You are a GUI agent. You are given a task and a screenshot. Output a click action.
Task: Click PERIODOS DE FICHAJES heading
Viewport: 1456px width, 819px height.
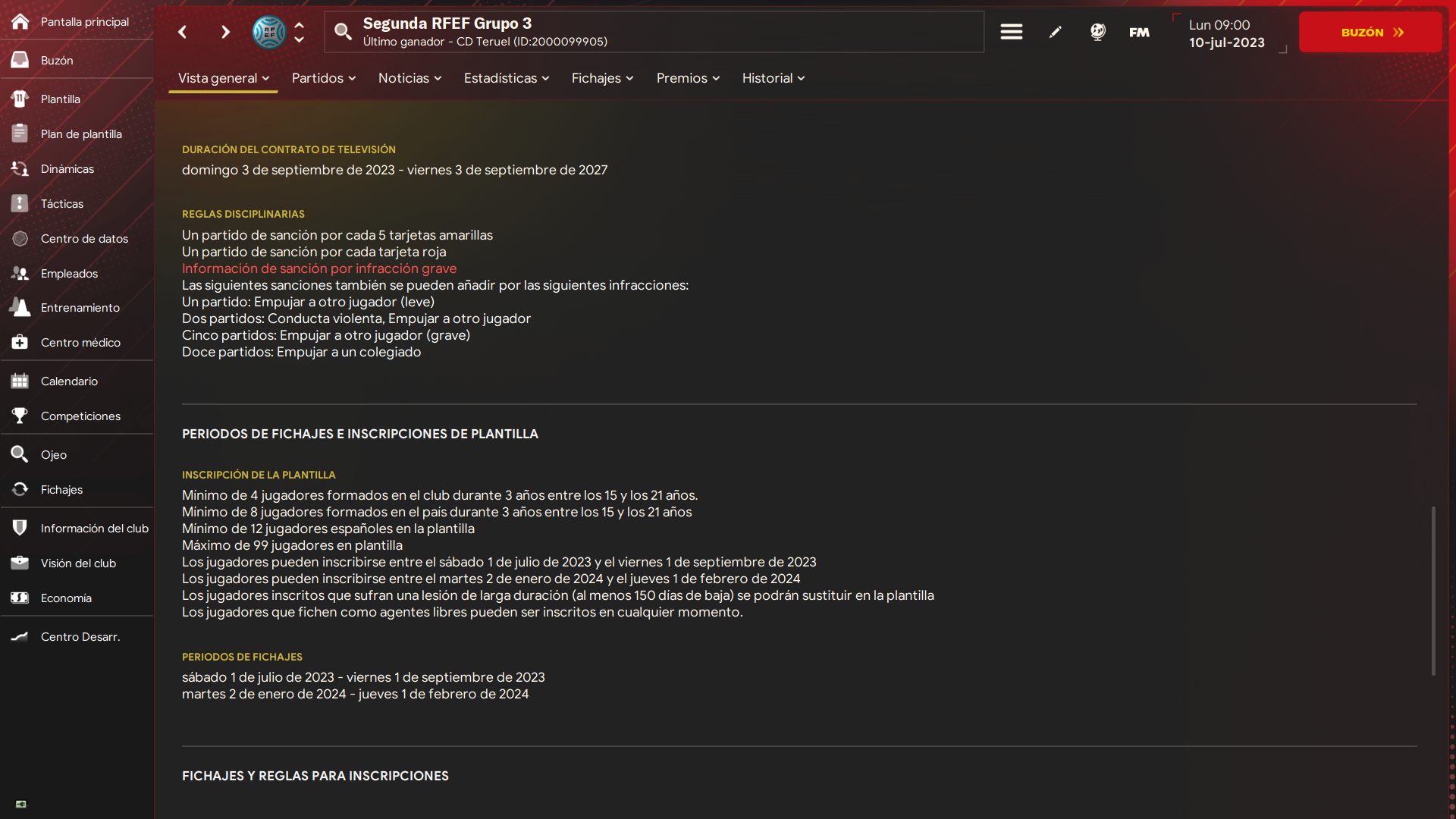(x=242, y=657)
